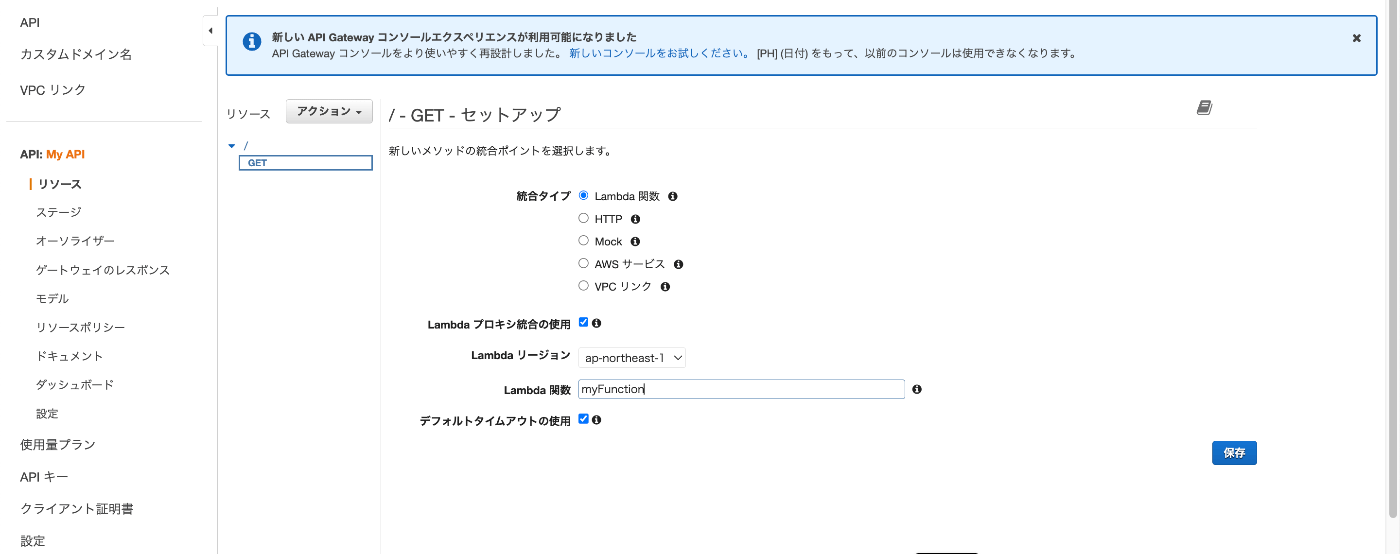Show info for VPC リンク integration type

(665, 287)
